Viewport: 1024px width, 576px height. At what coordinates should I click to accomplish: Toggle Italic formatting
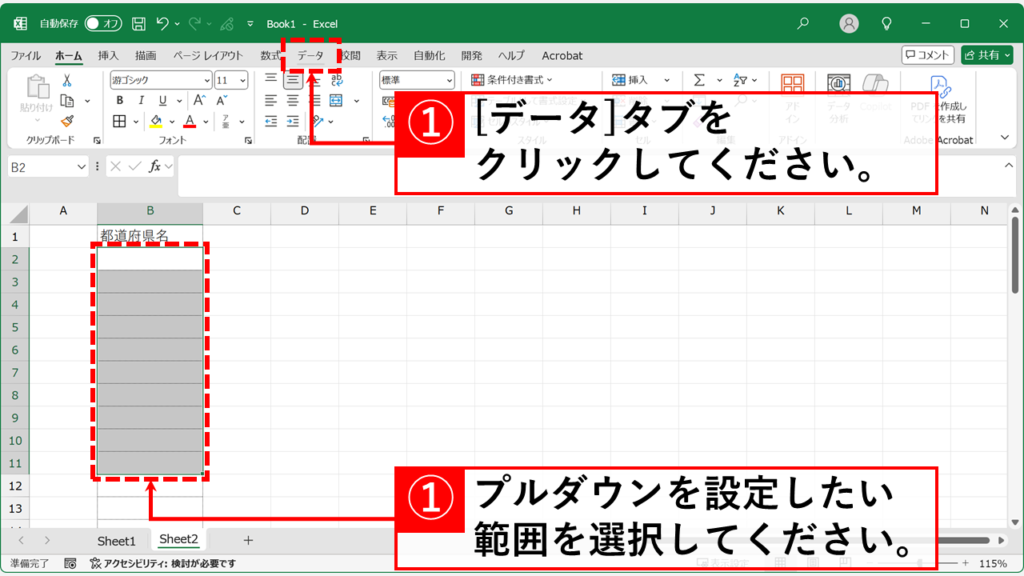(141, 101)
